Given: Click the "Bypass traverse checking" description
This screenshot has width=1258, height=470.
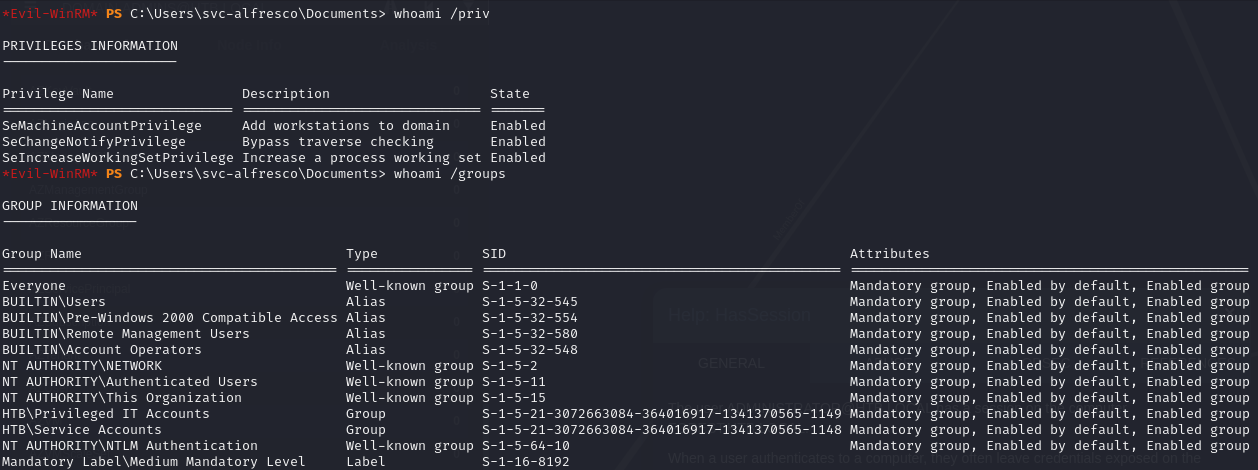Looking at the screenshot, I should 338,142.
